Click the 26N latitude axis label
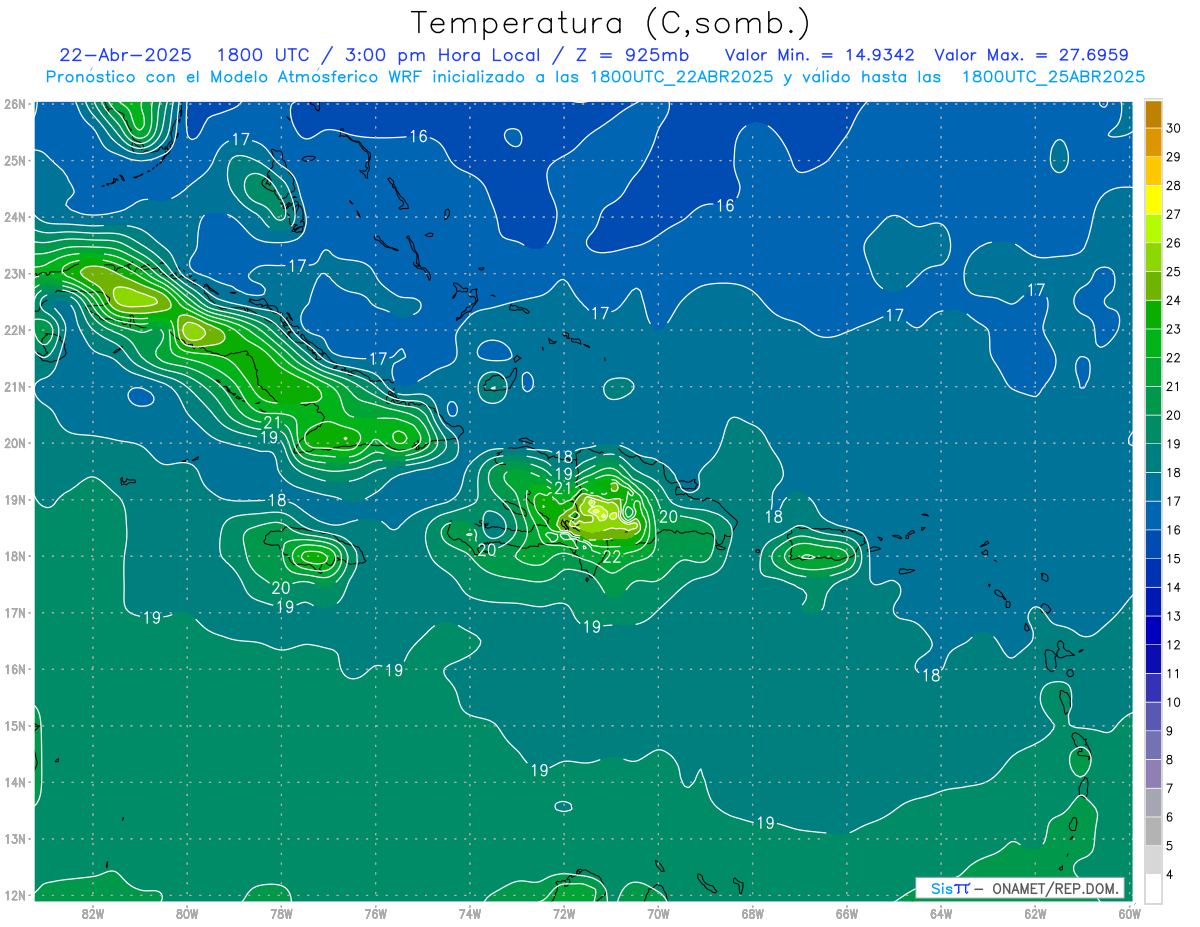1200x927 pixels. [x=15, y=104]
